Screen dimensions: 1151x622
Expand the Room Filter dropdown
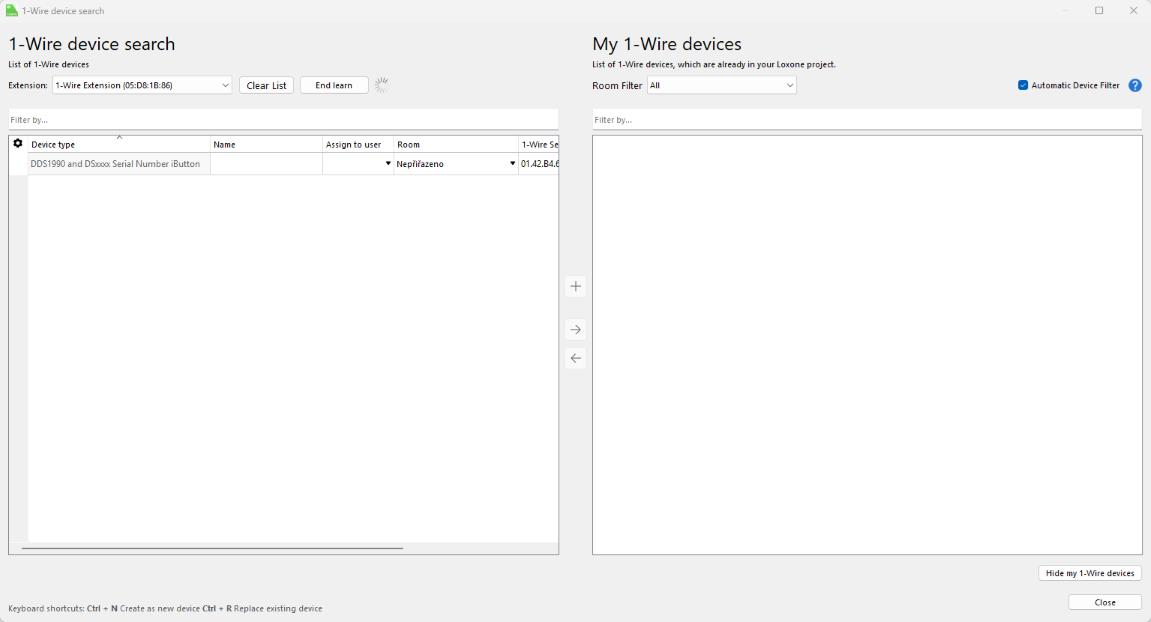[x=721, y=86]
